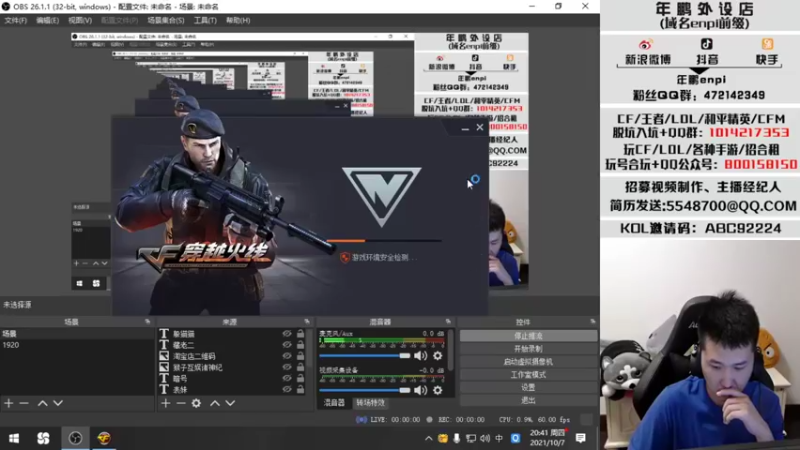Close the CrossFire launcher in preview
Image resolution: width=800 pixels, height=450 pixels.
tap(480, 128)
